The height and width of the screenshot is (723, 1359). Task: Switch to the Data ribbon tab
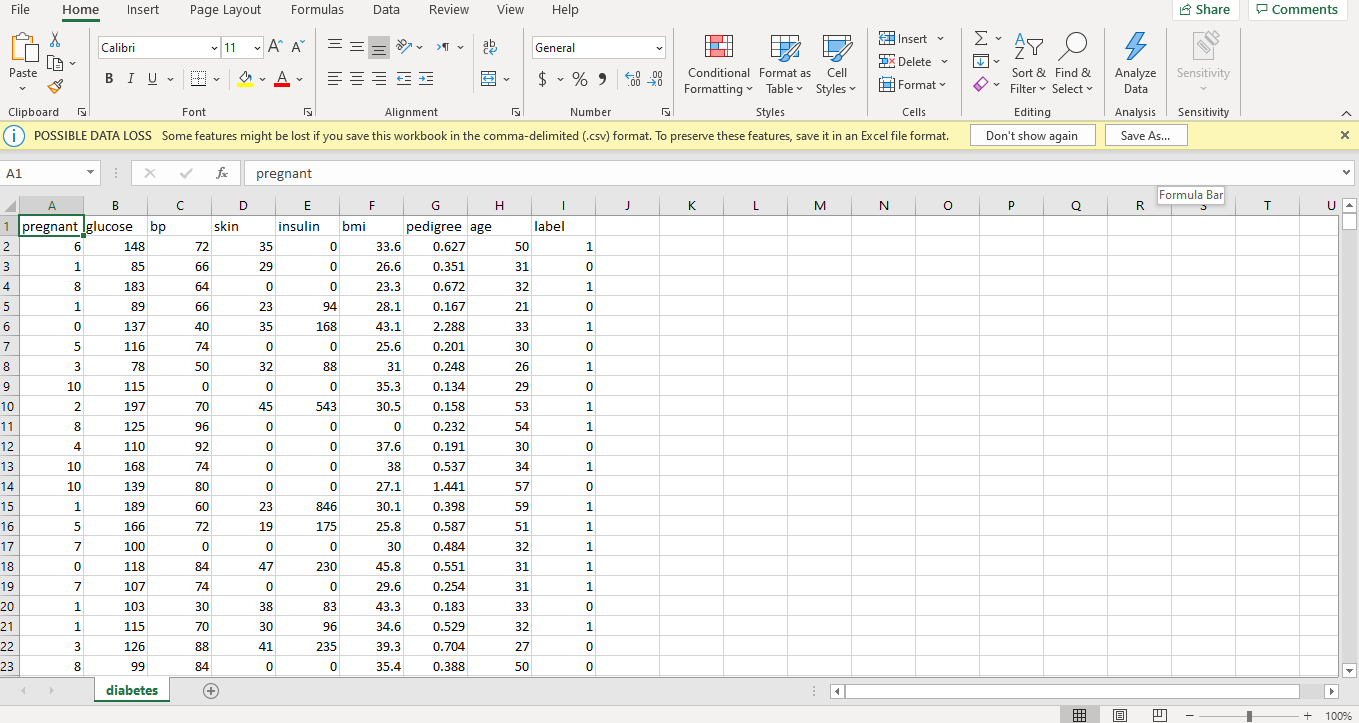(x=386, y=10)
